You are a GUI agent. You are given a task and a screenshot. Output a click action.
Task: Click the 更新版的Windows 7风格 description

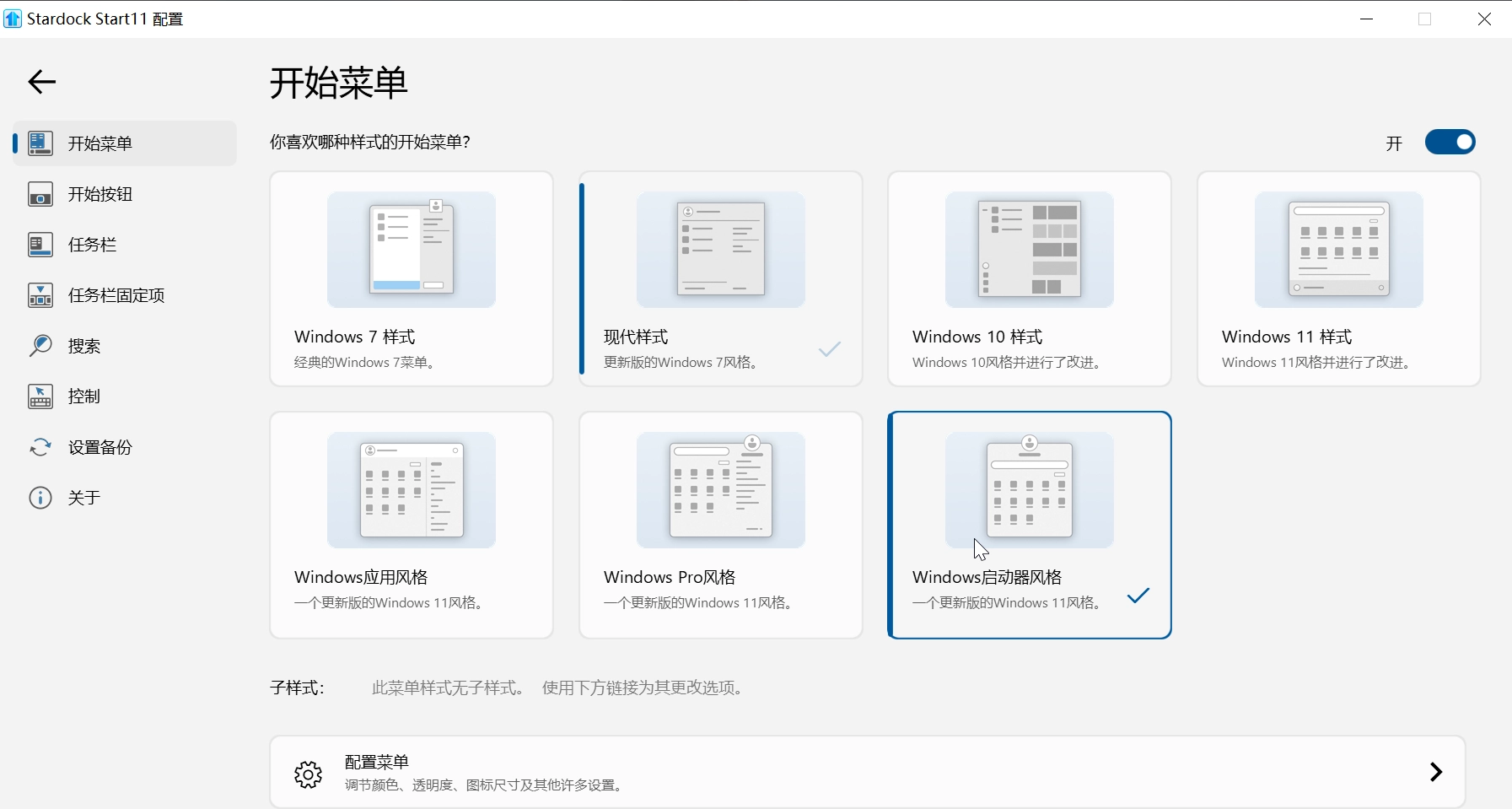(683, 363)
